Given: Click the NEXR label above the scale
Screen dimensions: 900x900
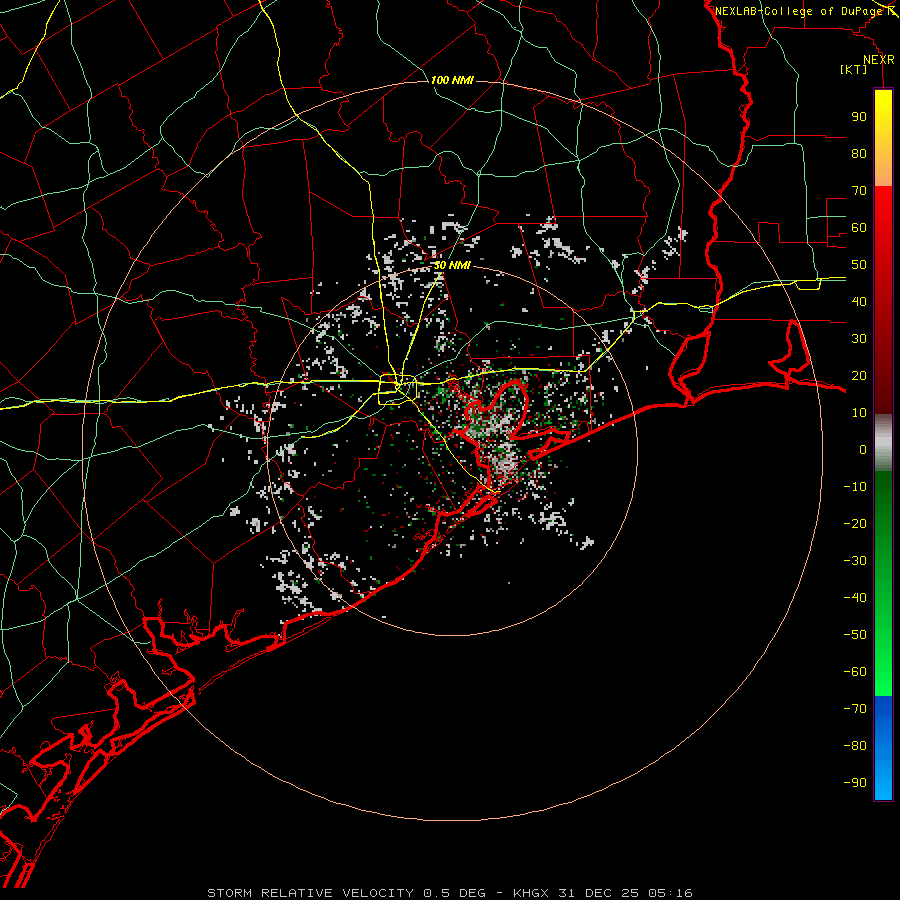Looking at the screenshot, I should 879,60.
